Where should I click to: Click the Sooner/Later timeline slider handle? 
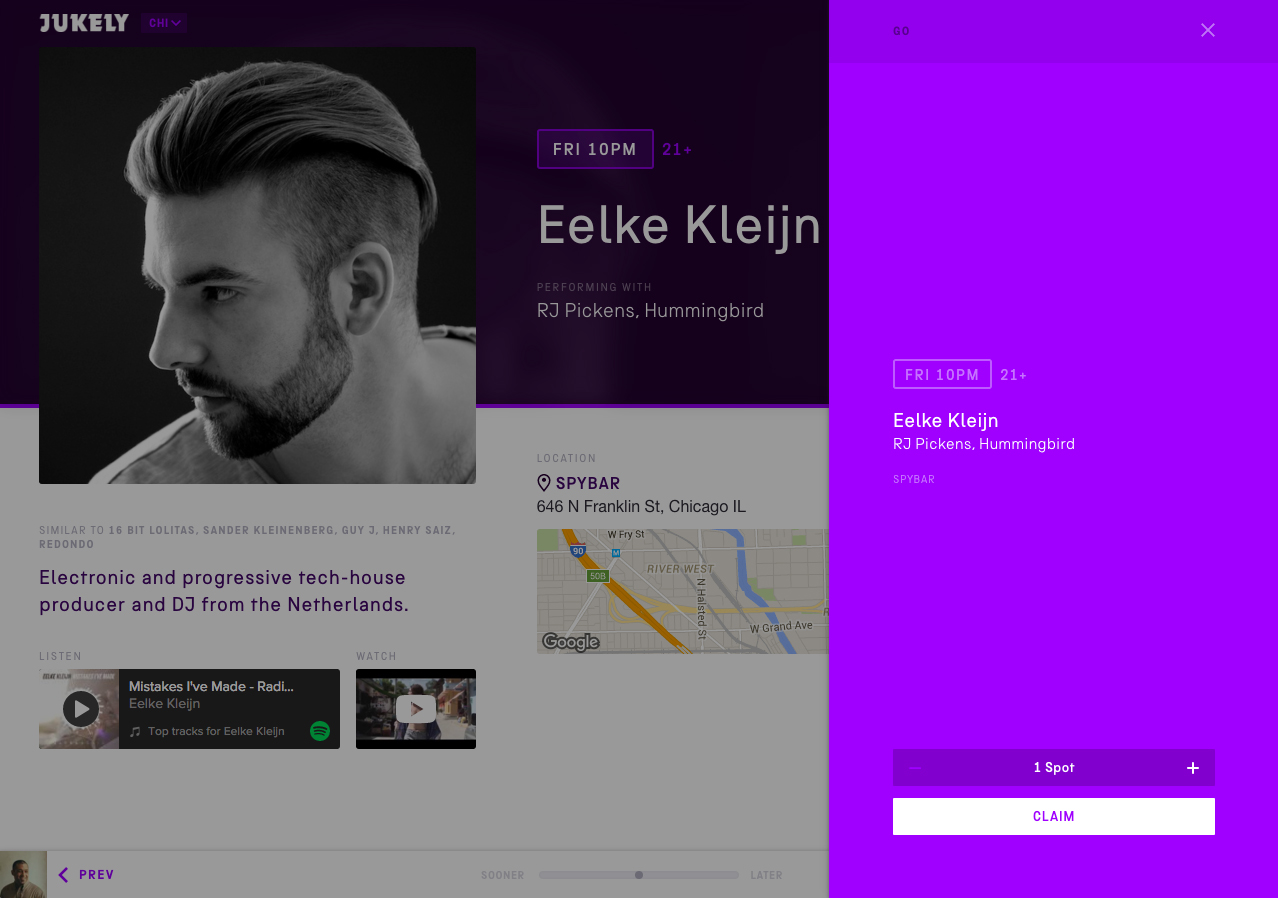pyautogui.click(x=639, y=875)
